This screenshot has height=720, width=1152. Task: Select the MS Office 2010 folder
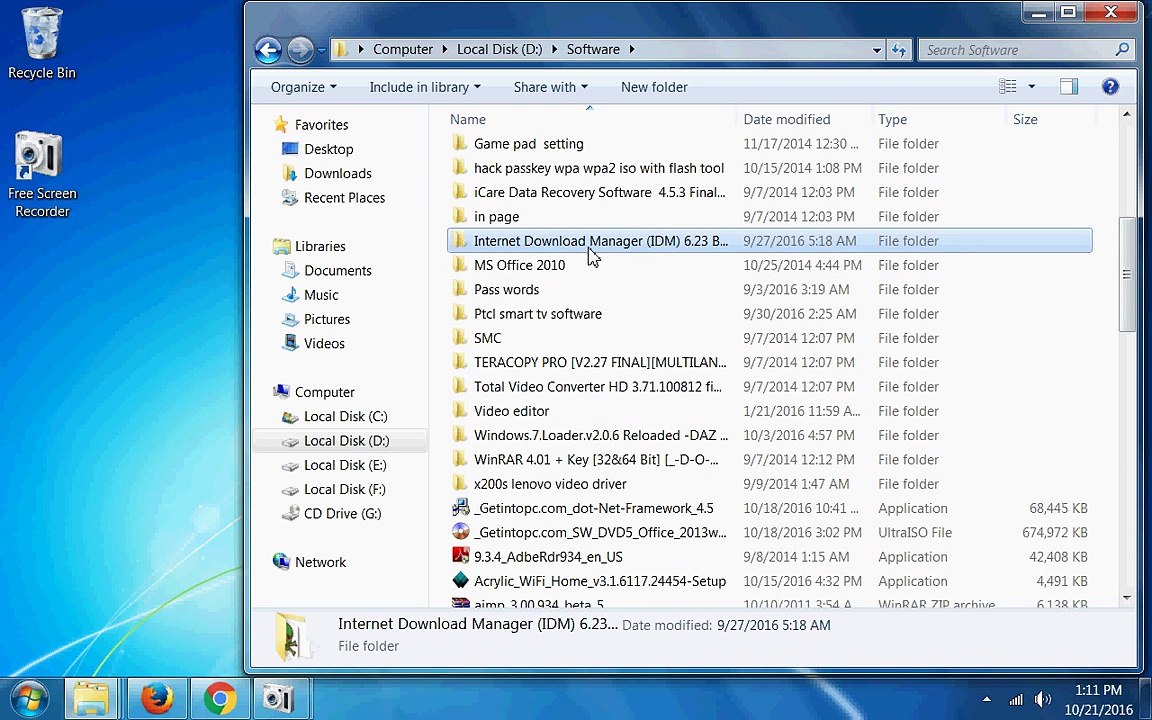click(x=519, y=265)
